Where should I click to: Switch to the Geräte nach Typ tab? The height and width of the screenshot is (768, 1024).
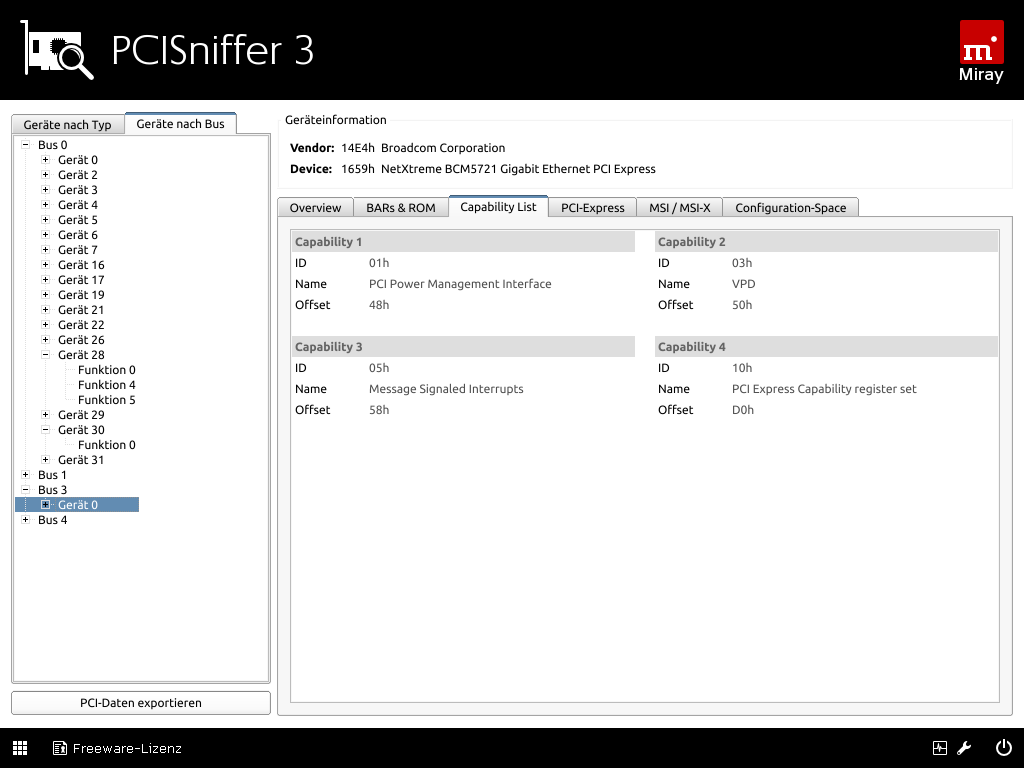(x=67, y=124)
